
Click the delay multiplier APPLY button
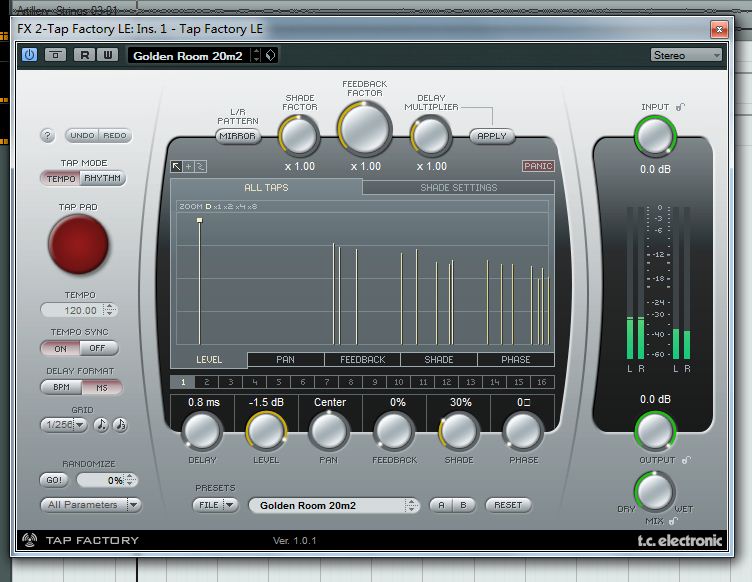(492, 136)
